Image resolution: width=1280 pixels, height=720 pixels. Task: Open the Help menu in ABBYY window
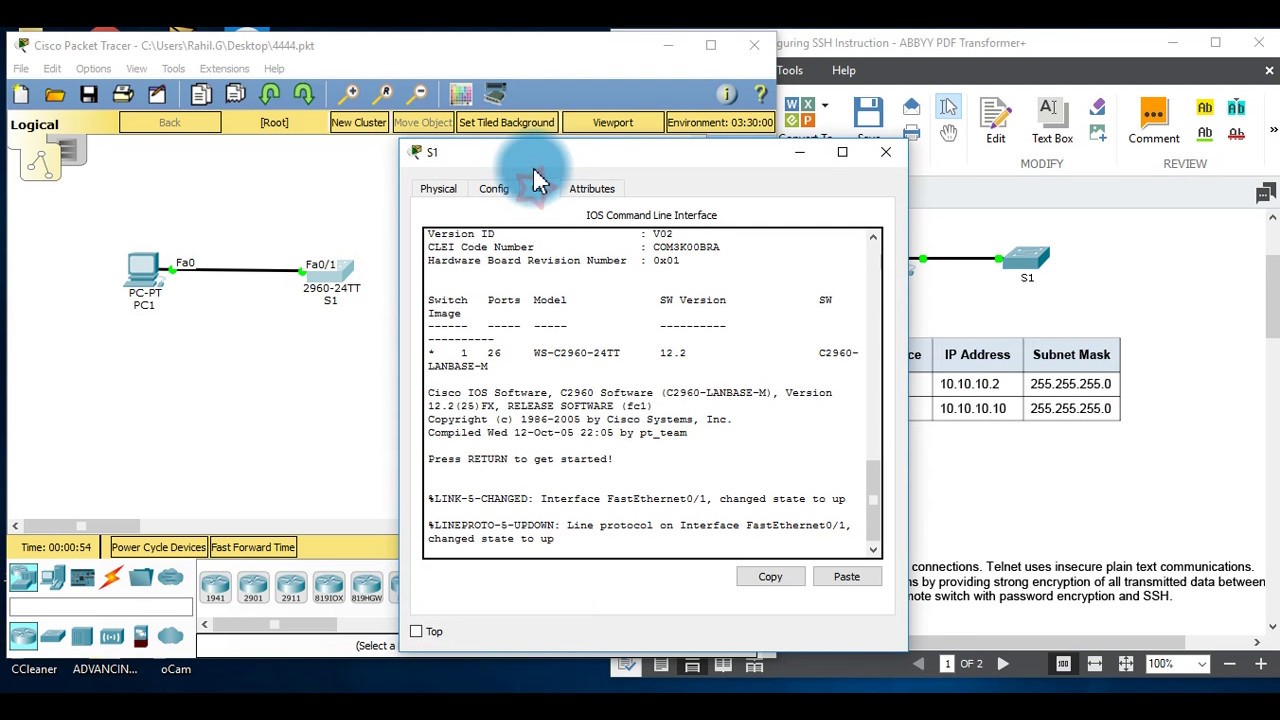844,70
